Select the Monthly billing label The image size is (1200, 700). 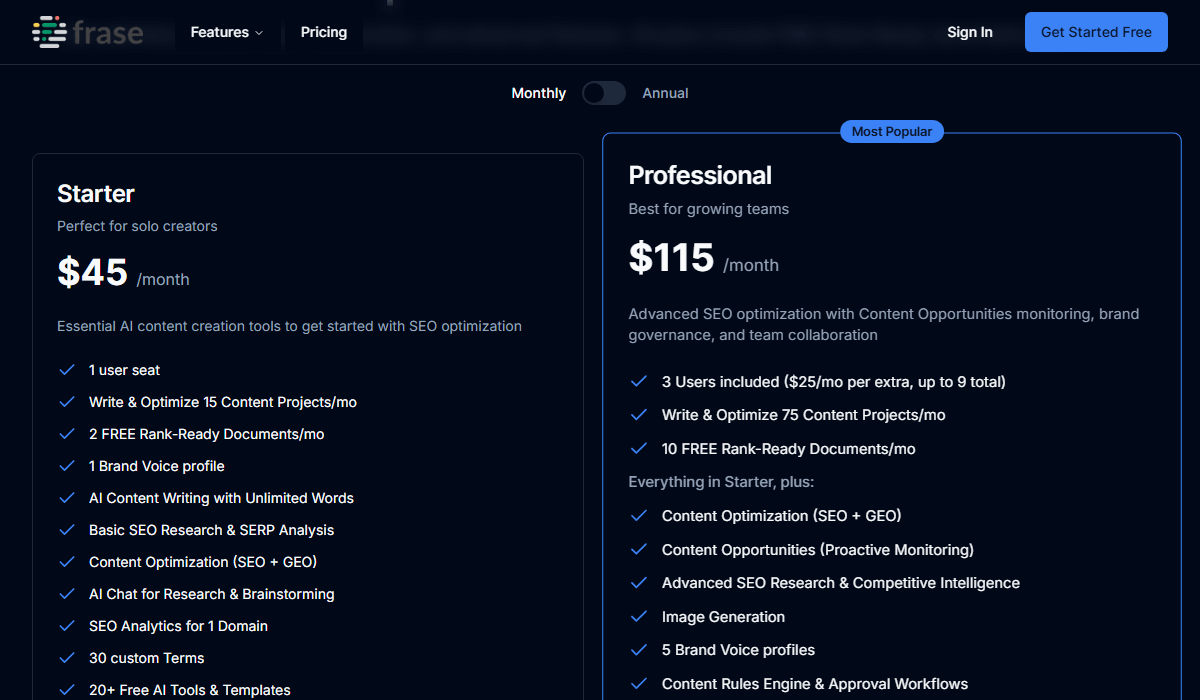(538, 93)
